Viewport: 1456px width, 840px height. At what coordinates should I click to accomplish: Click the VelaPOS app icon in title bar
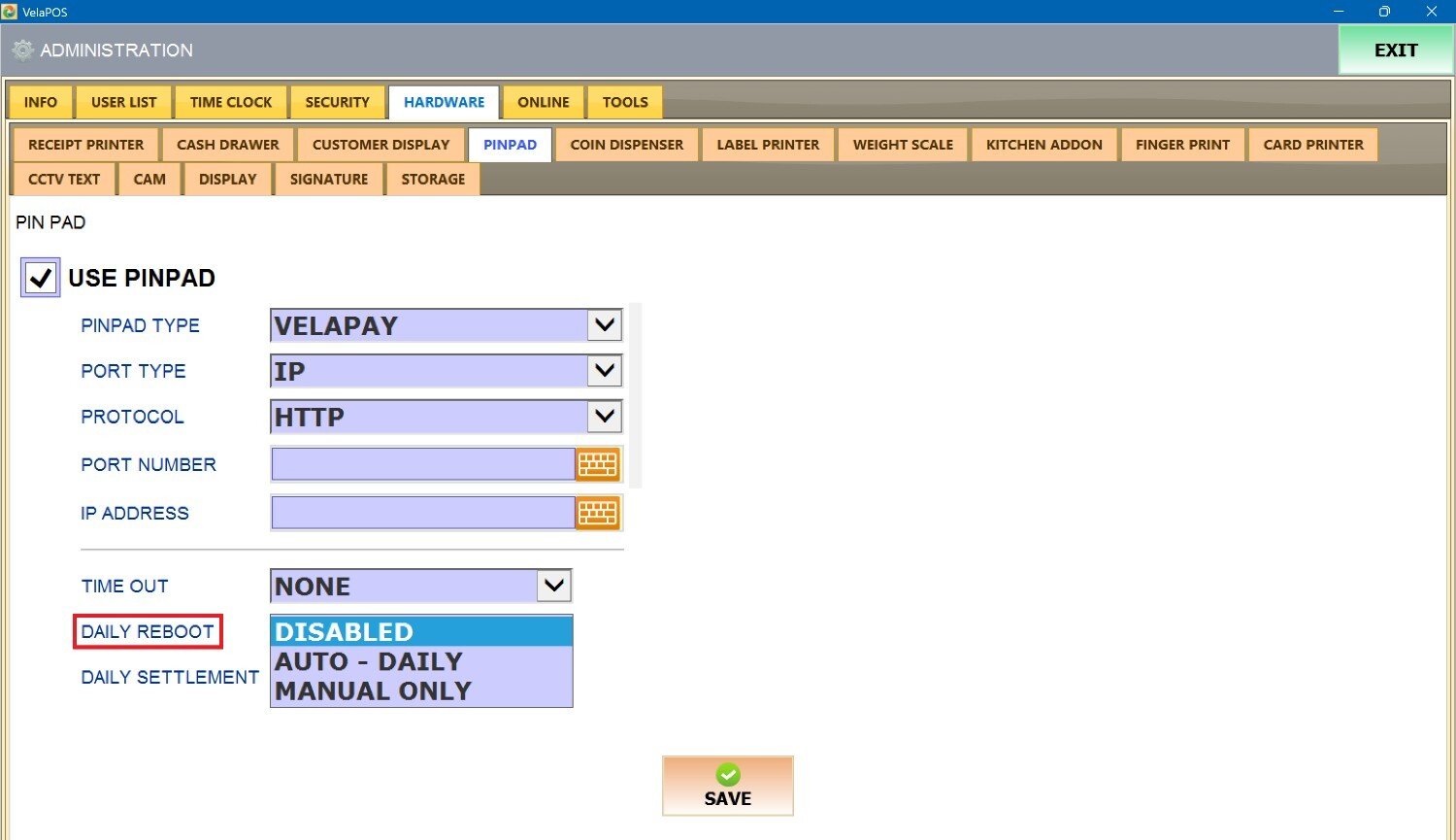[10, 12]
